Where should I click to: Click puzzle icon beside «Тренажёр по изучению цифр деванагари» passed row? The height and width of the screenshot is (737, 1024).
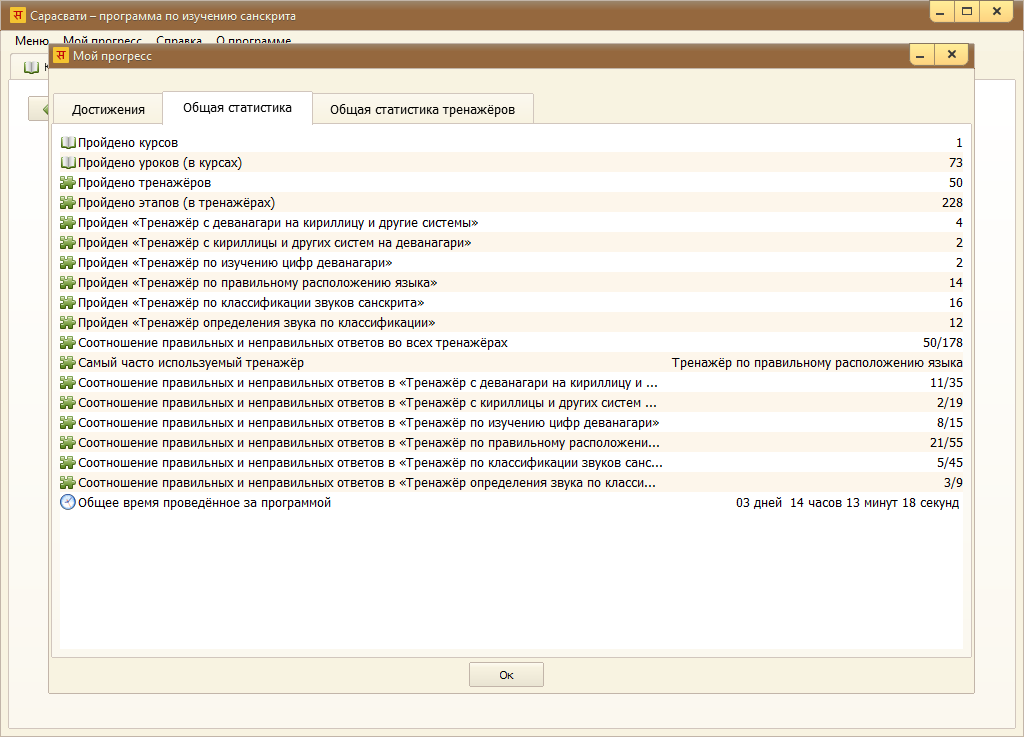[68, 263]
